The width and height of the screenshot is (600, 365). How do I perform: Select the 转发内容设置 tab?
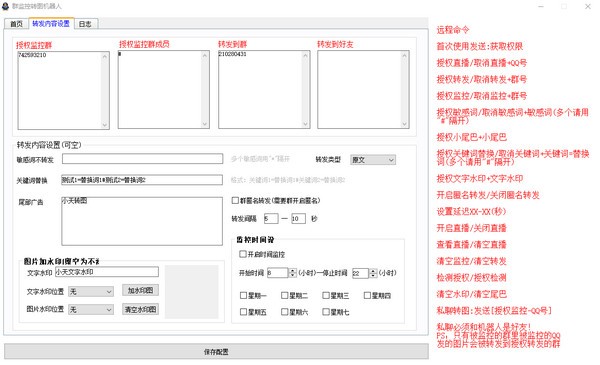click(51, 23)
